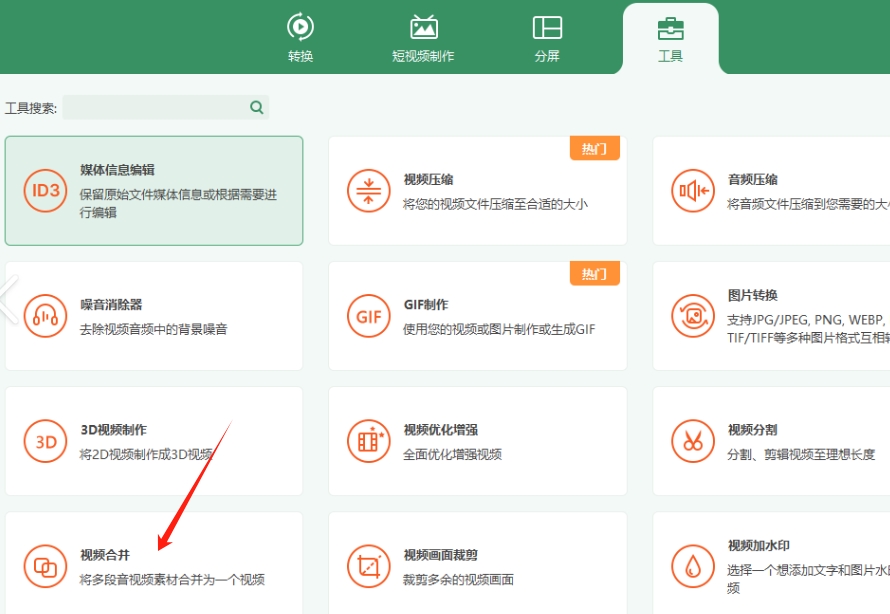Click the 视频画面裁剪 crop icon
The image size is (890, 614).
368,566
